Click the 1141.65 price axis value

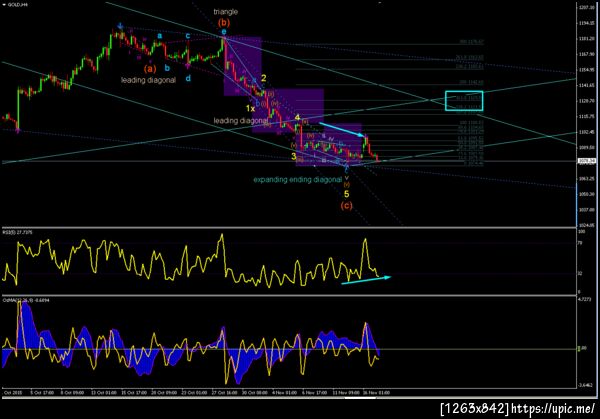(x=587, y=85)
